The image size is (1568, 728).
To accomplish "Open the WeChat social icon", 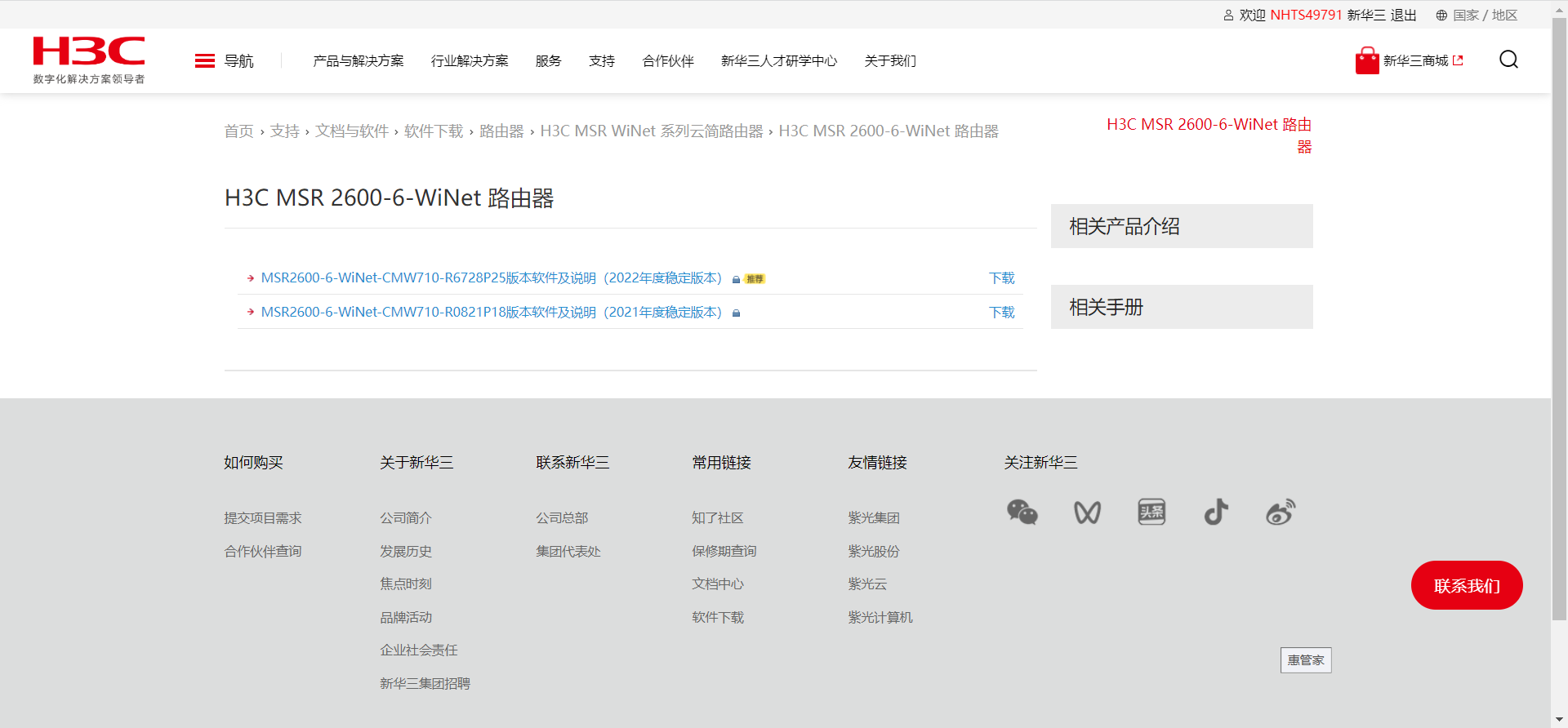I will coord(1022,513).
